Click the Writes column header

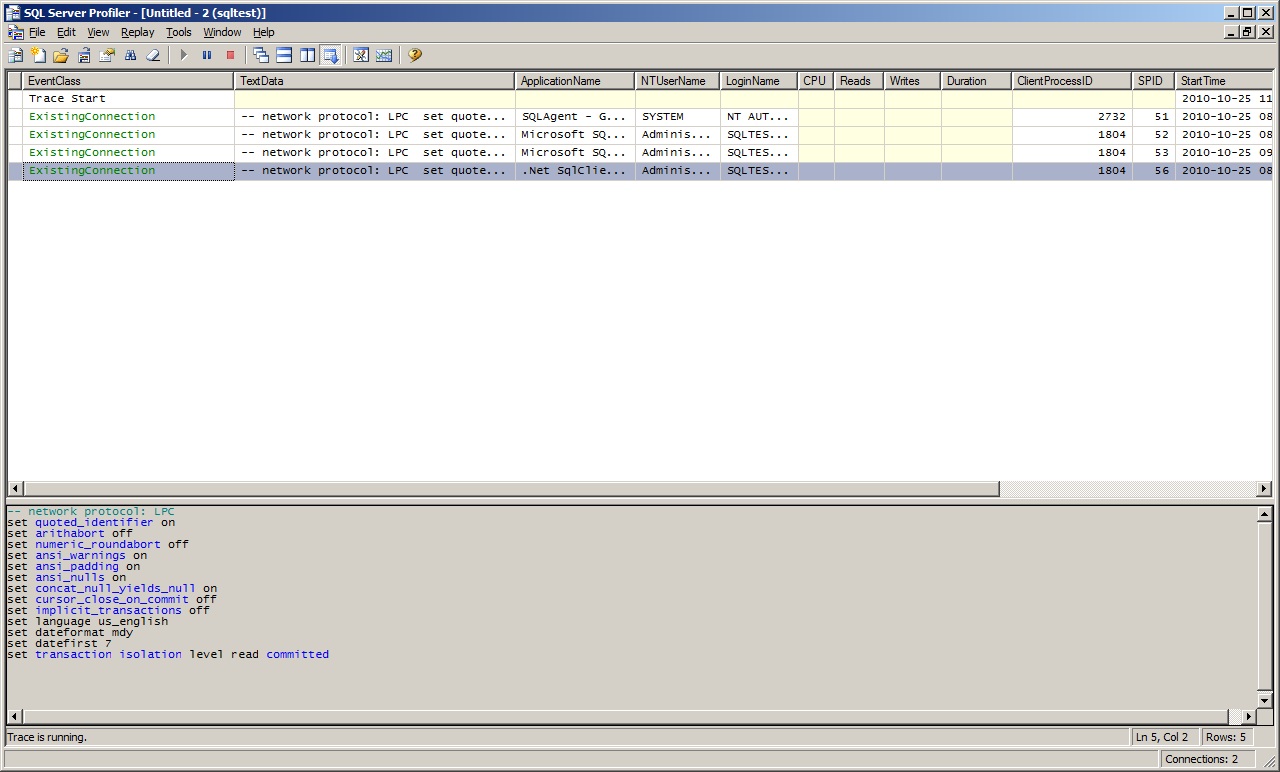click(913, 81)
